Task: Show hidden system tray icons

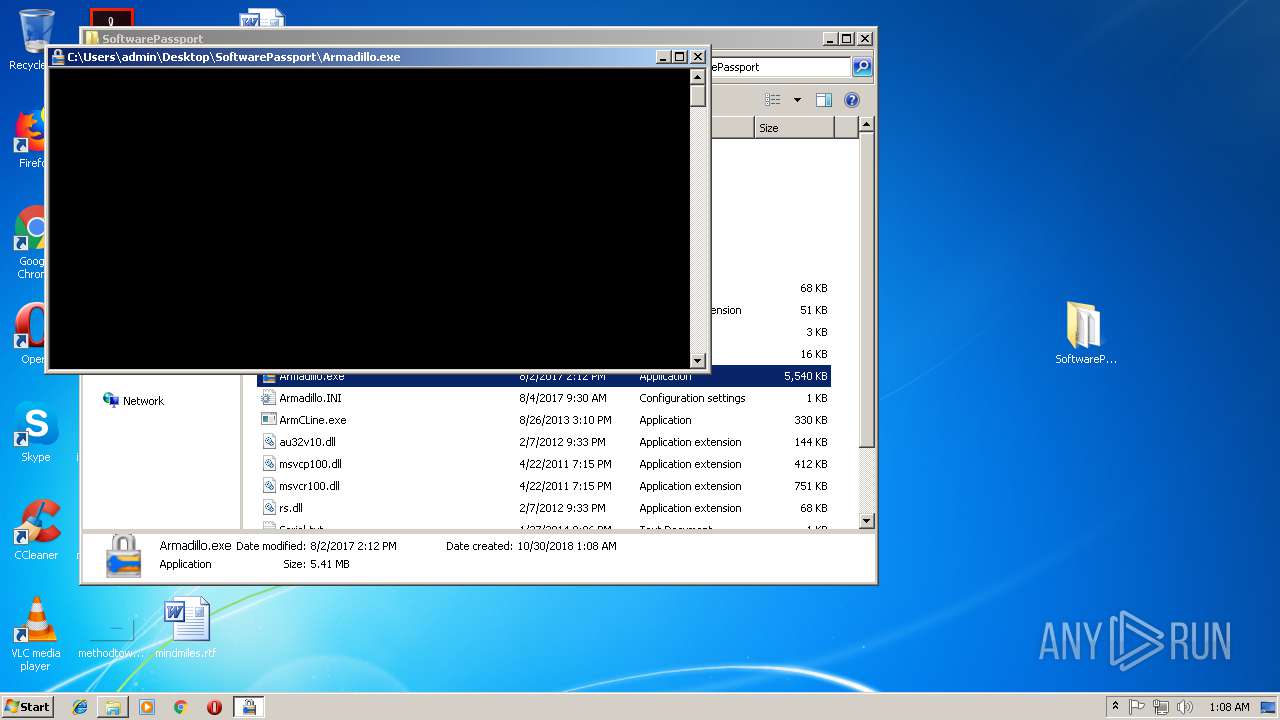Action: [x=1115, y=707]
